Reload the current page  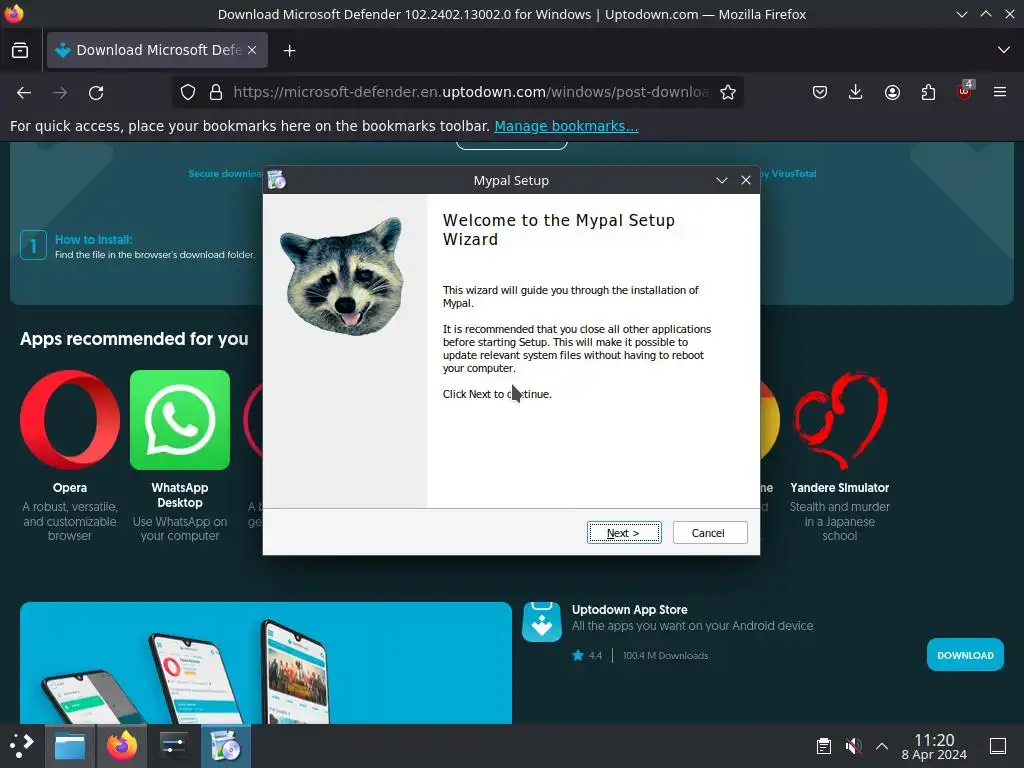click(x=96, y=93)
